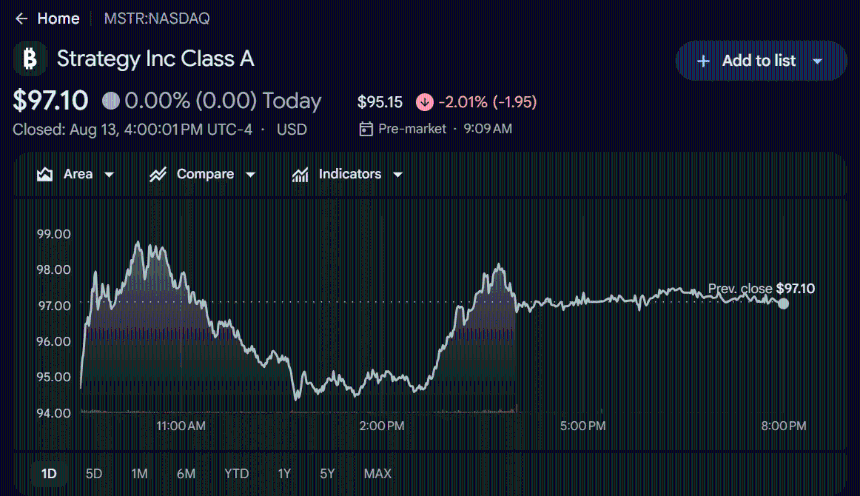Select the 1Y time range tab
The image size is (860, 496).
pos(284,474)
